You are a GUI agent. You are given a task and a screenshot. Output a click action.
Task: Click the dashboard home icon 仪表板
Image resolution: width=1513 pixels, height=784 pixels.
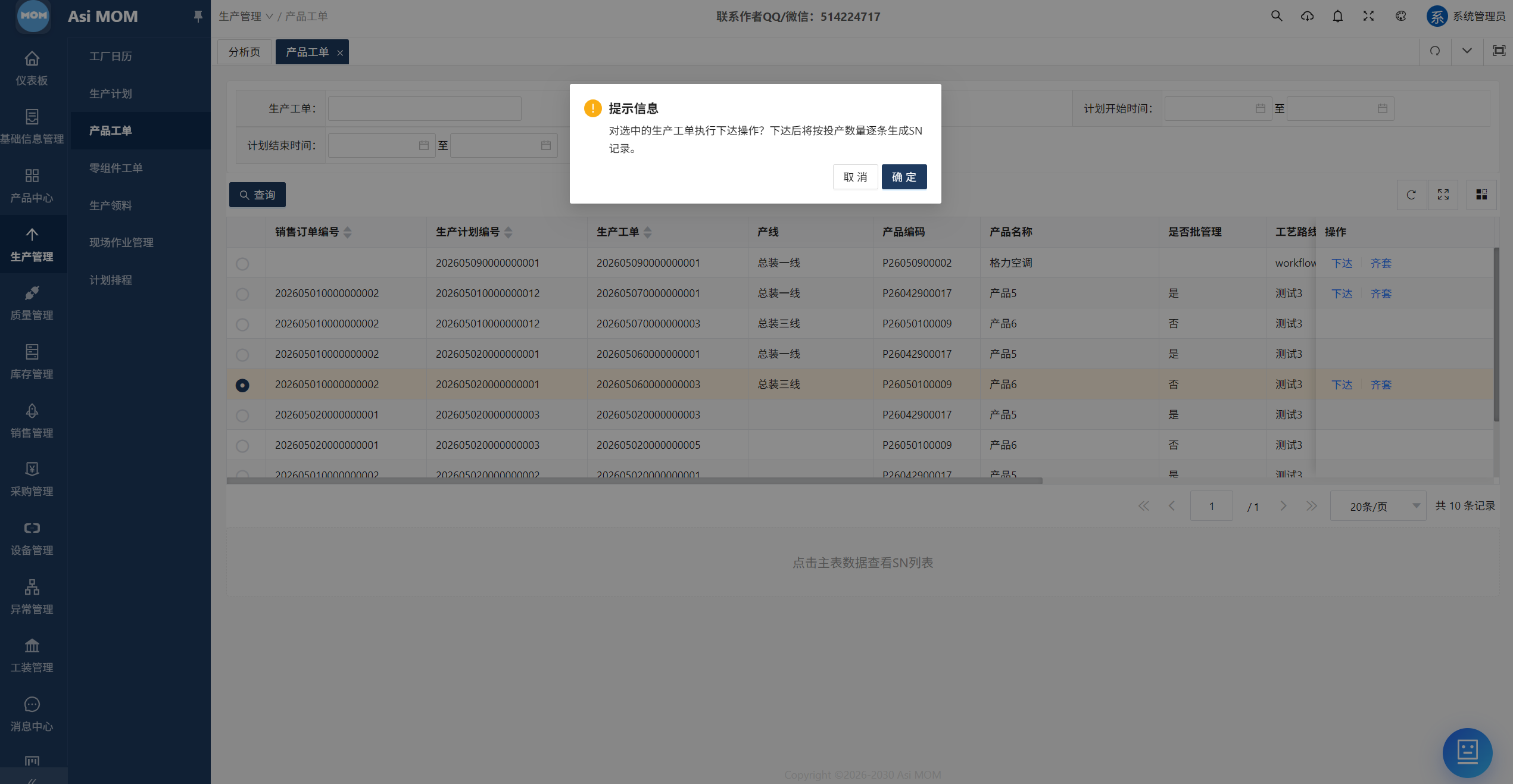point(32,59)
